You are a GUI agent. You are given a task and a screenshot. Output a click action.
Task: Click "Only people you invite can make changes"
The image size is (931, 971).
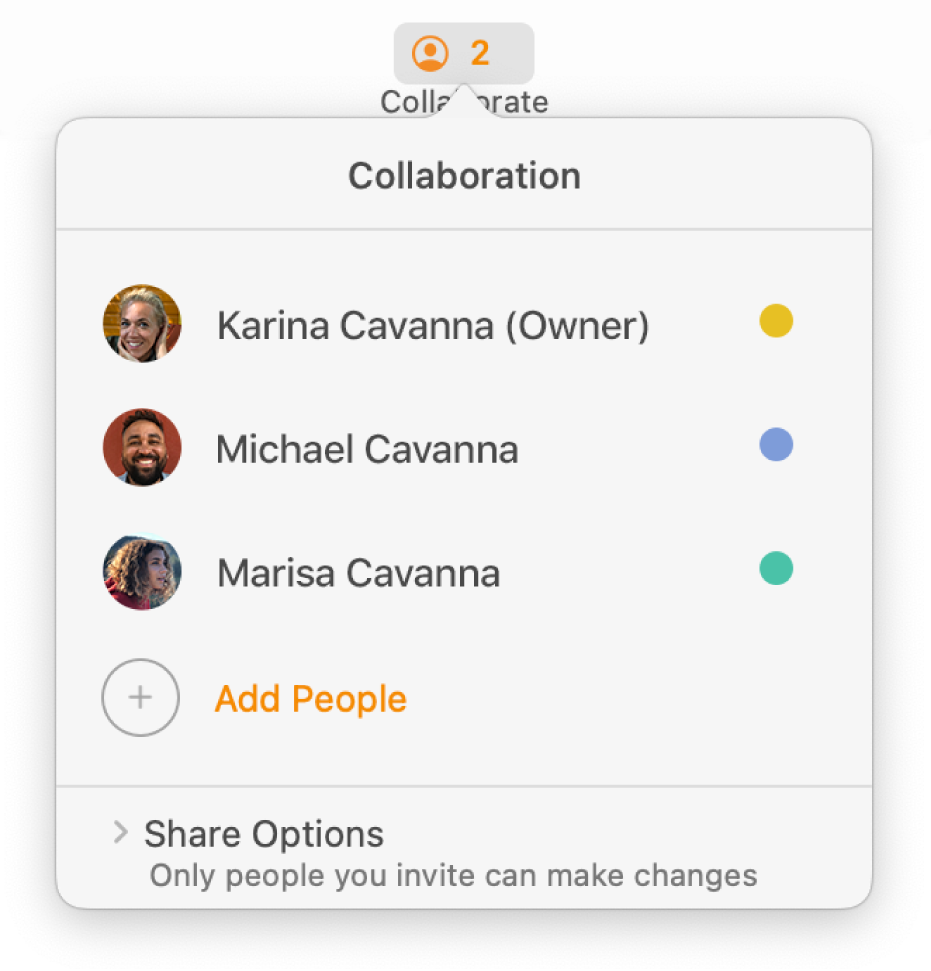(453, 877)
